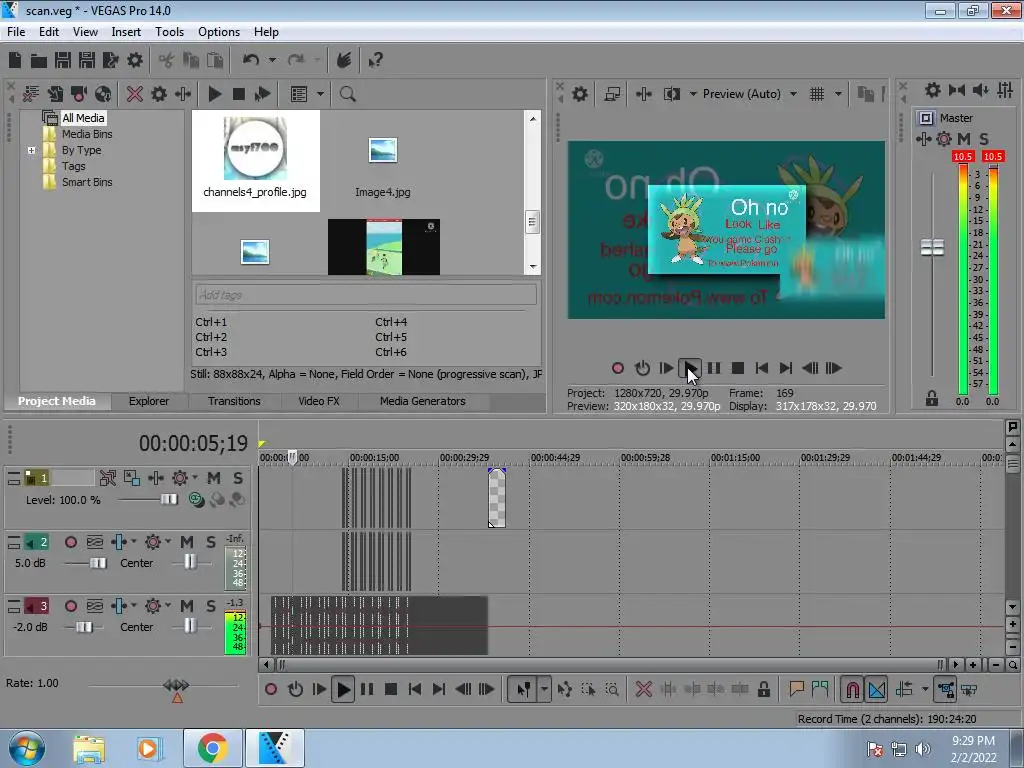Open the Insert menu
The image size is (1024, 768).
tap(126, 32)
